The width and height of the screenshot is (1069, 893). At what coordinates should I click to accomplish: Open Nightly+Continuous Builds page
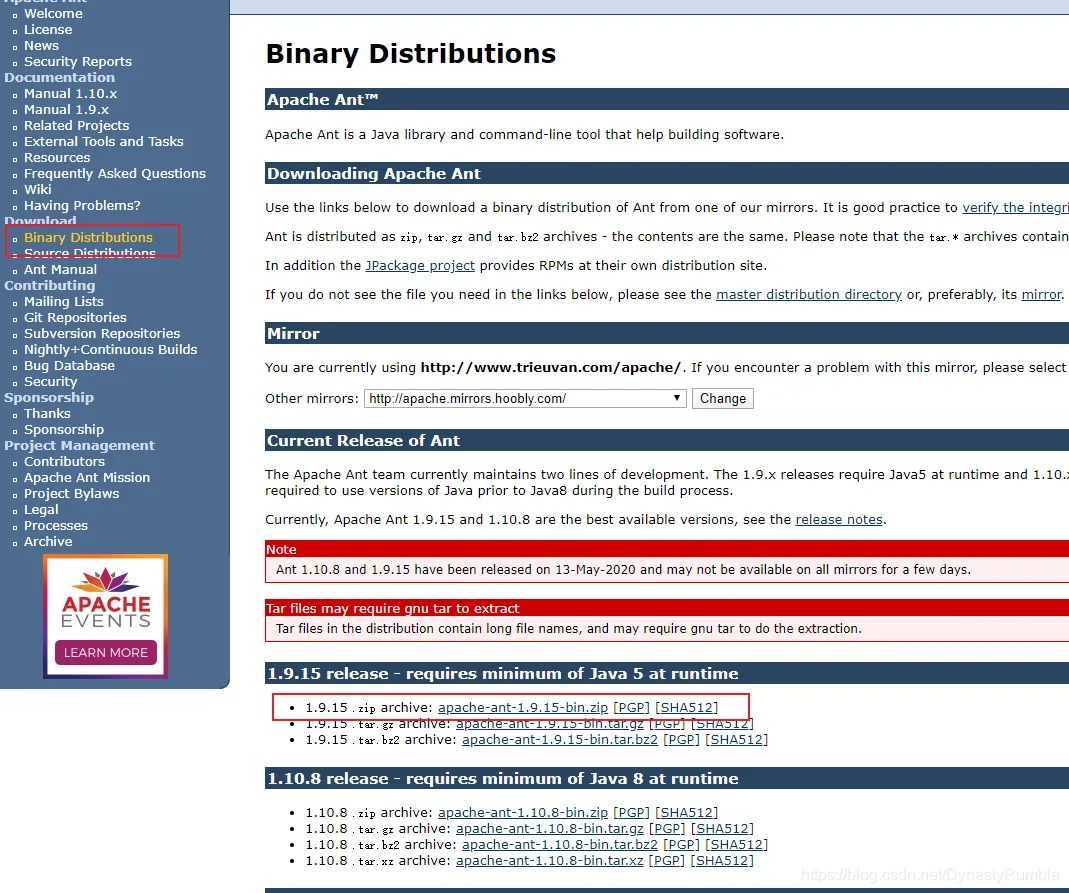tap(110, 349)
